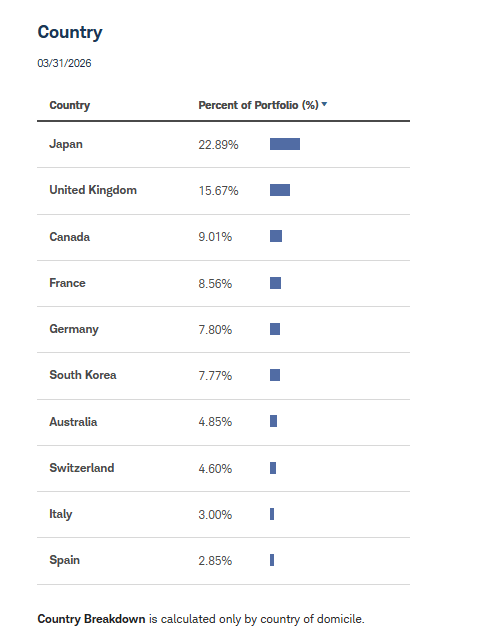Click the sort arrow beside Percent of Portfolio
This screenshot has width=481, height=633.
(x=324, y=104)
